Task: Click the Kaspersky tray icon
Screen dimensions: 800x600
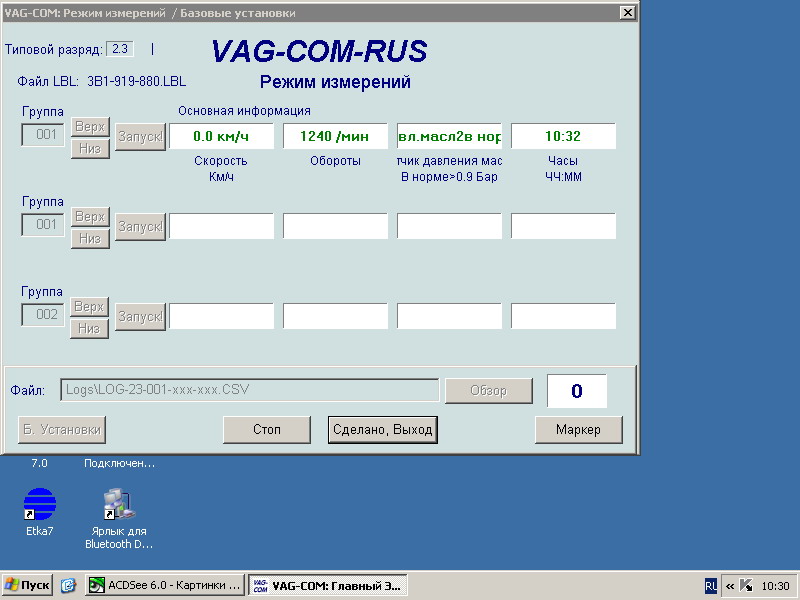Action: (746, 586)
